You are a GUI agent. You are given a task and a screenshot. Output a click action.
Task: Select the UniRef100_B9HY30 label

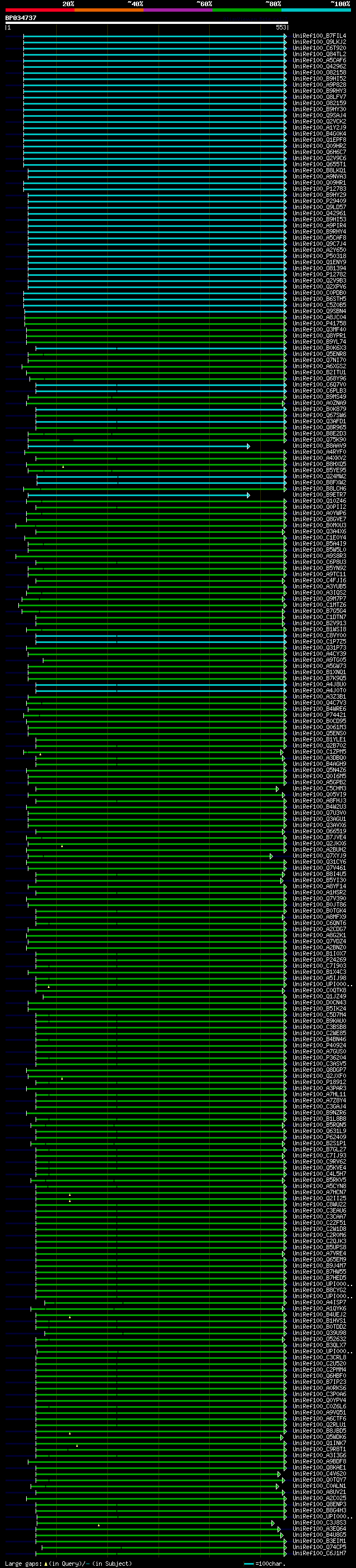[319, 109]
